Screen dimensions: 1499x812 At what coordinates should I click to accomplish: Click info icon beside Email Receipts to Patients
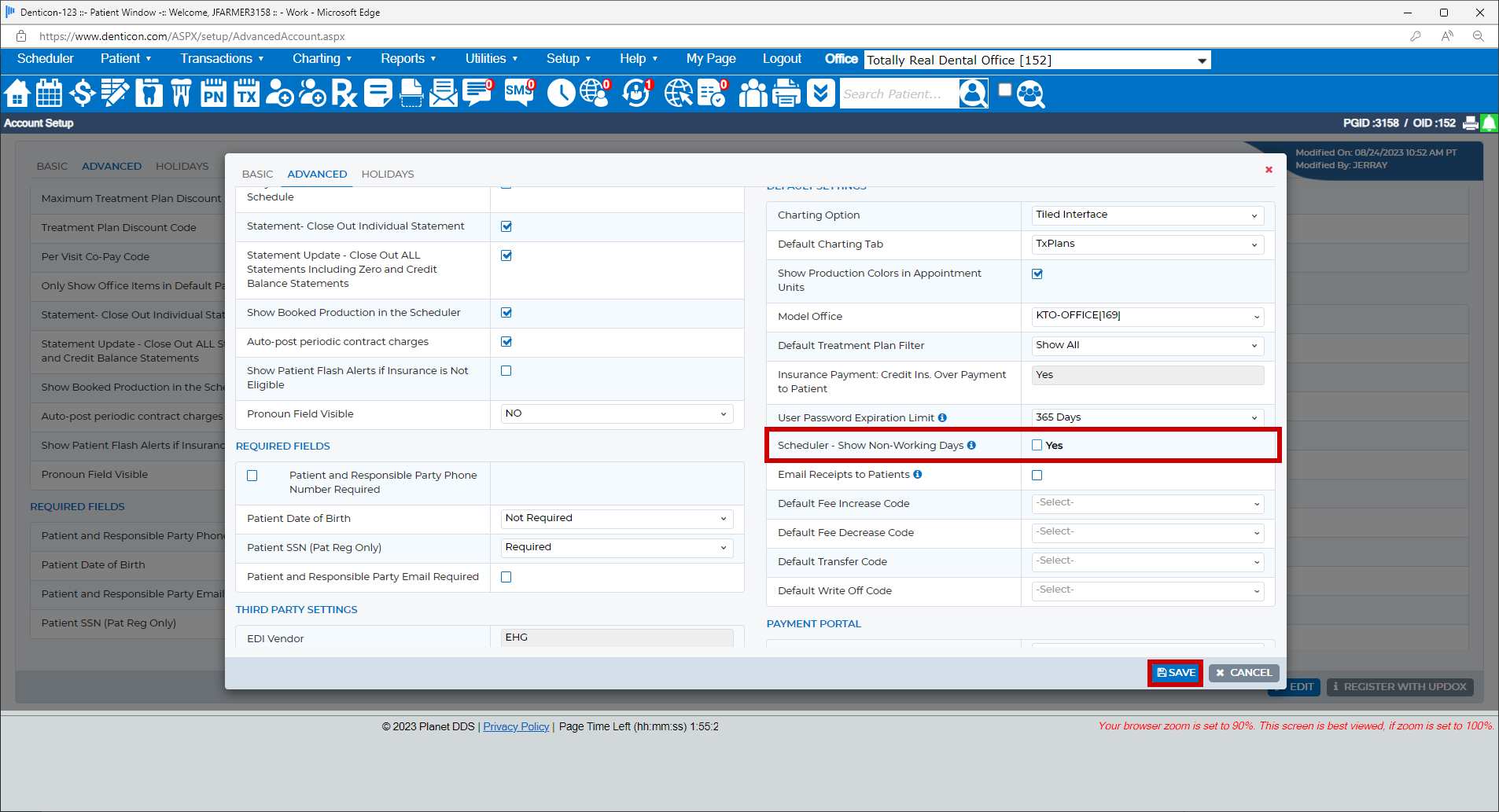pyautogui.click(x=918, y=474)
